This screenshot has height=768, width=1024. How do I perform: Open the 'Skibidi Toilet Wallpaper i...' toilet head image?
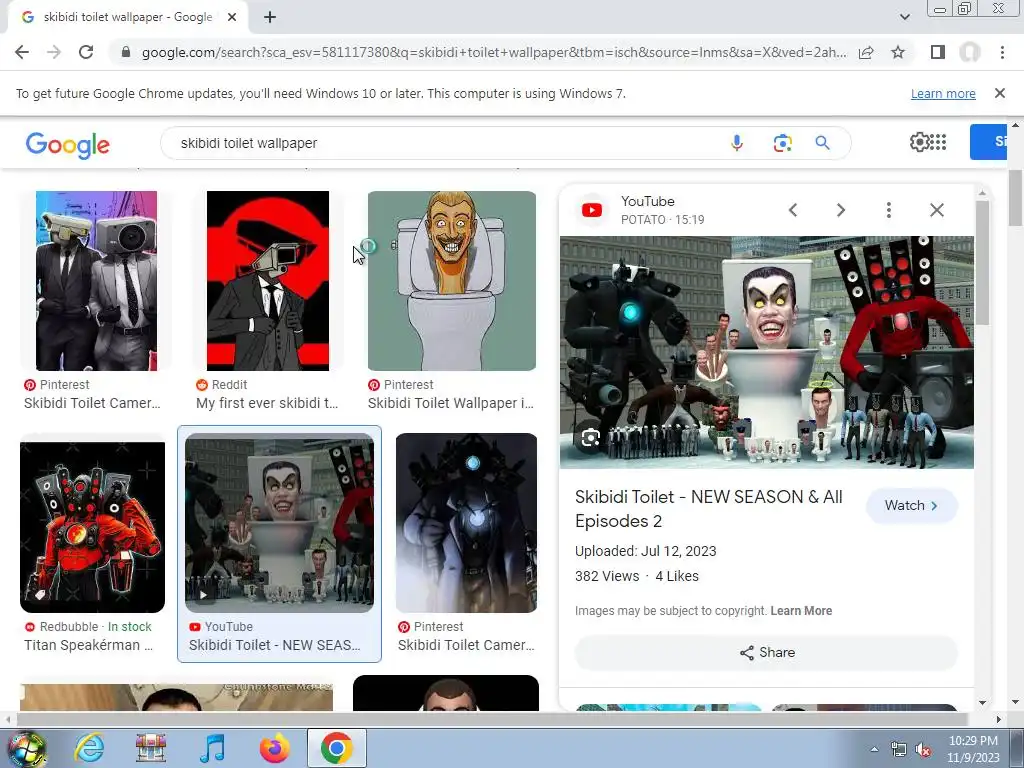click(452, 281)
